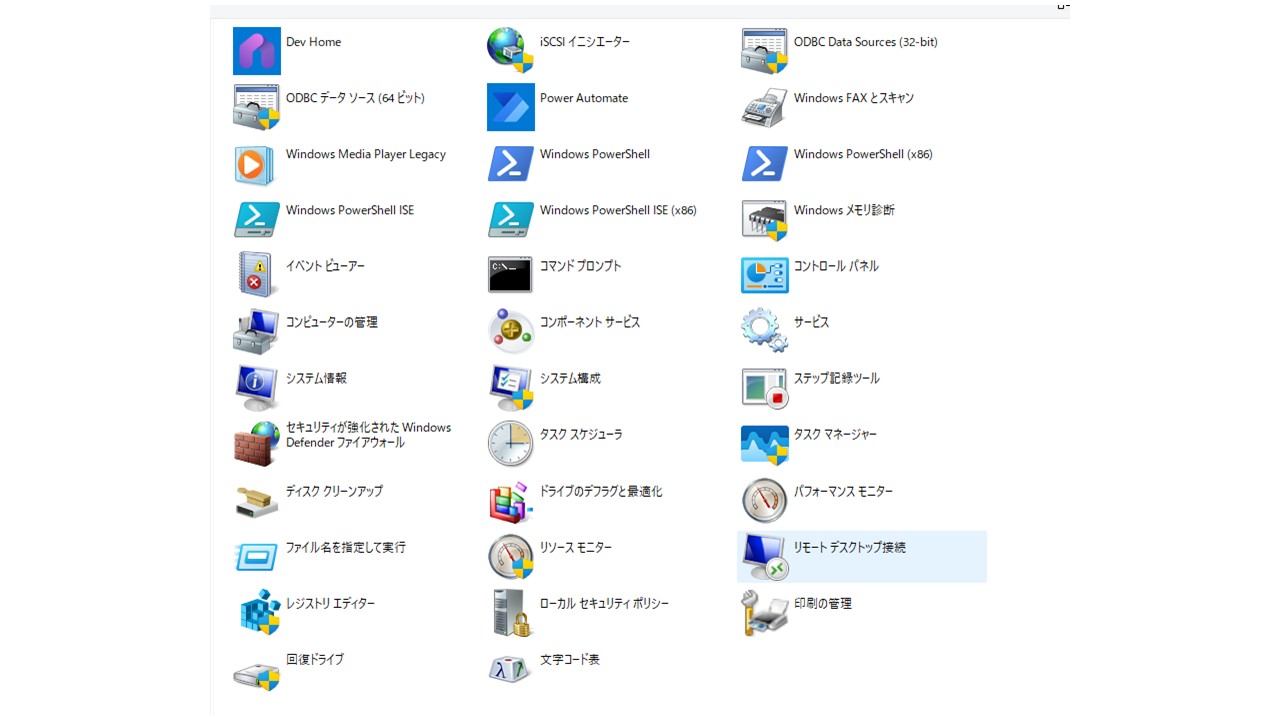
Task: Click the 'ディスク クリーンアップ' label text
Action: pos(334,491)
